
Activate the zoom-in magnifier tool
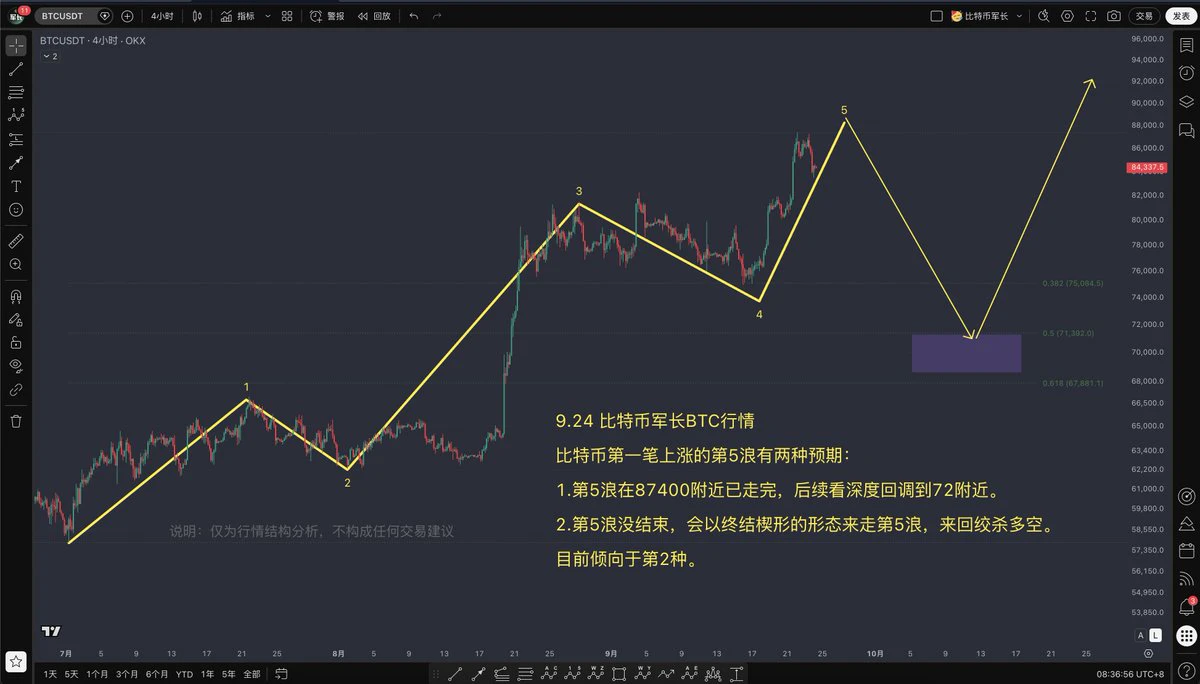tap(16, 265)
